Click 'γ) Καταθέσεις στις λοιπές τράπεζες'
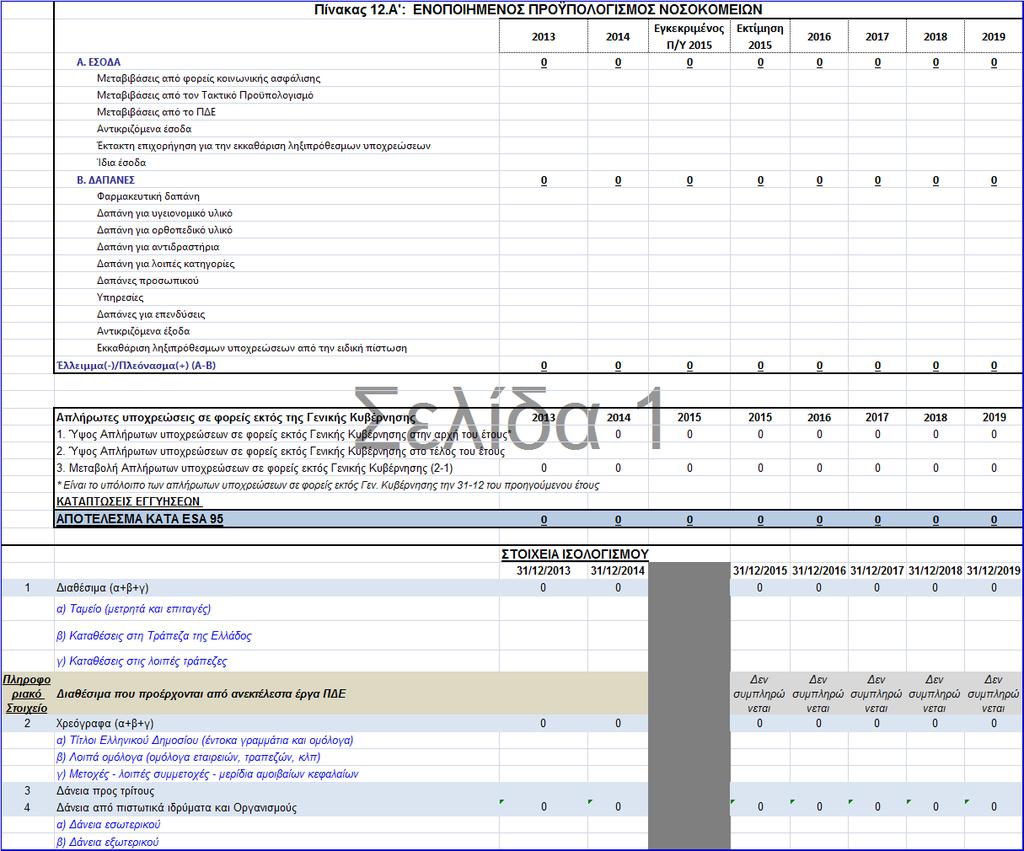Viewport: 1024px width, 851px height. 142,661
